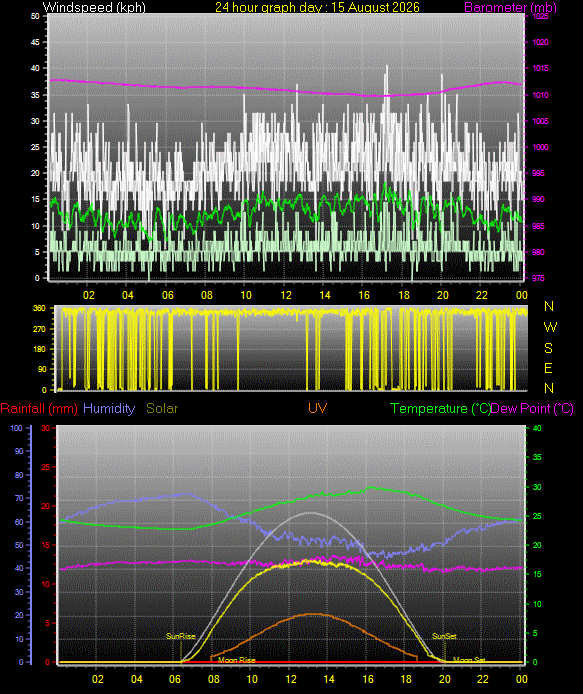Screen dimensions: 583x694
Task: Select "45" on the windspeed axis
Action: [35, 42]
